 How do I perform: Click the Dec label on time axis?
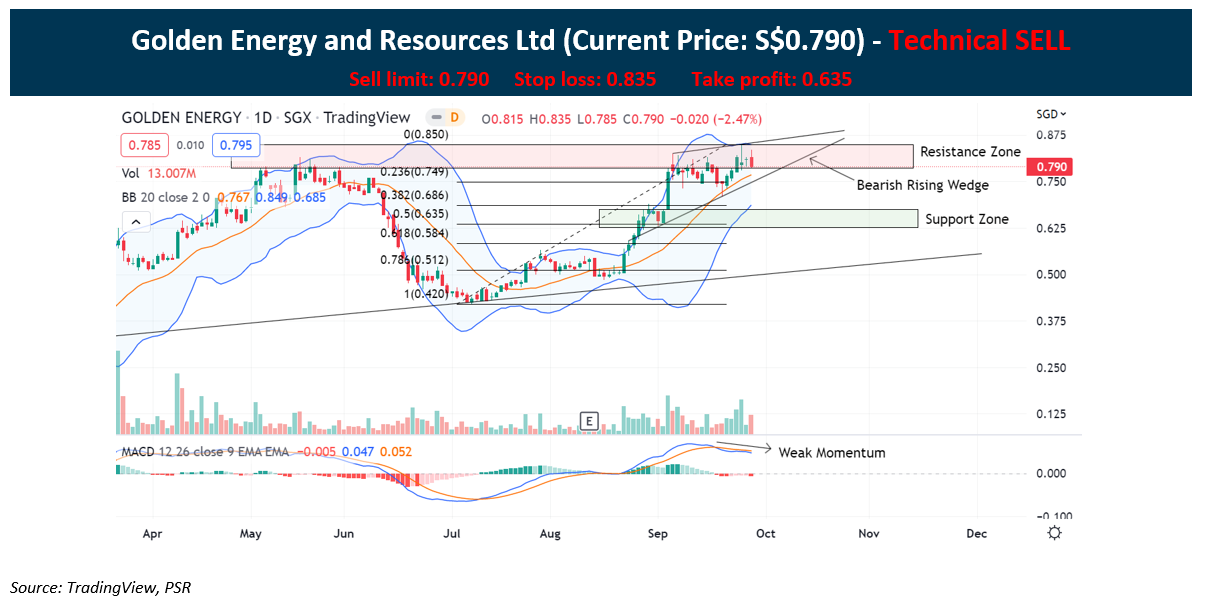pyautogui.click(x=976, y=533)
